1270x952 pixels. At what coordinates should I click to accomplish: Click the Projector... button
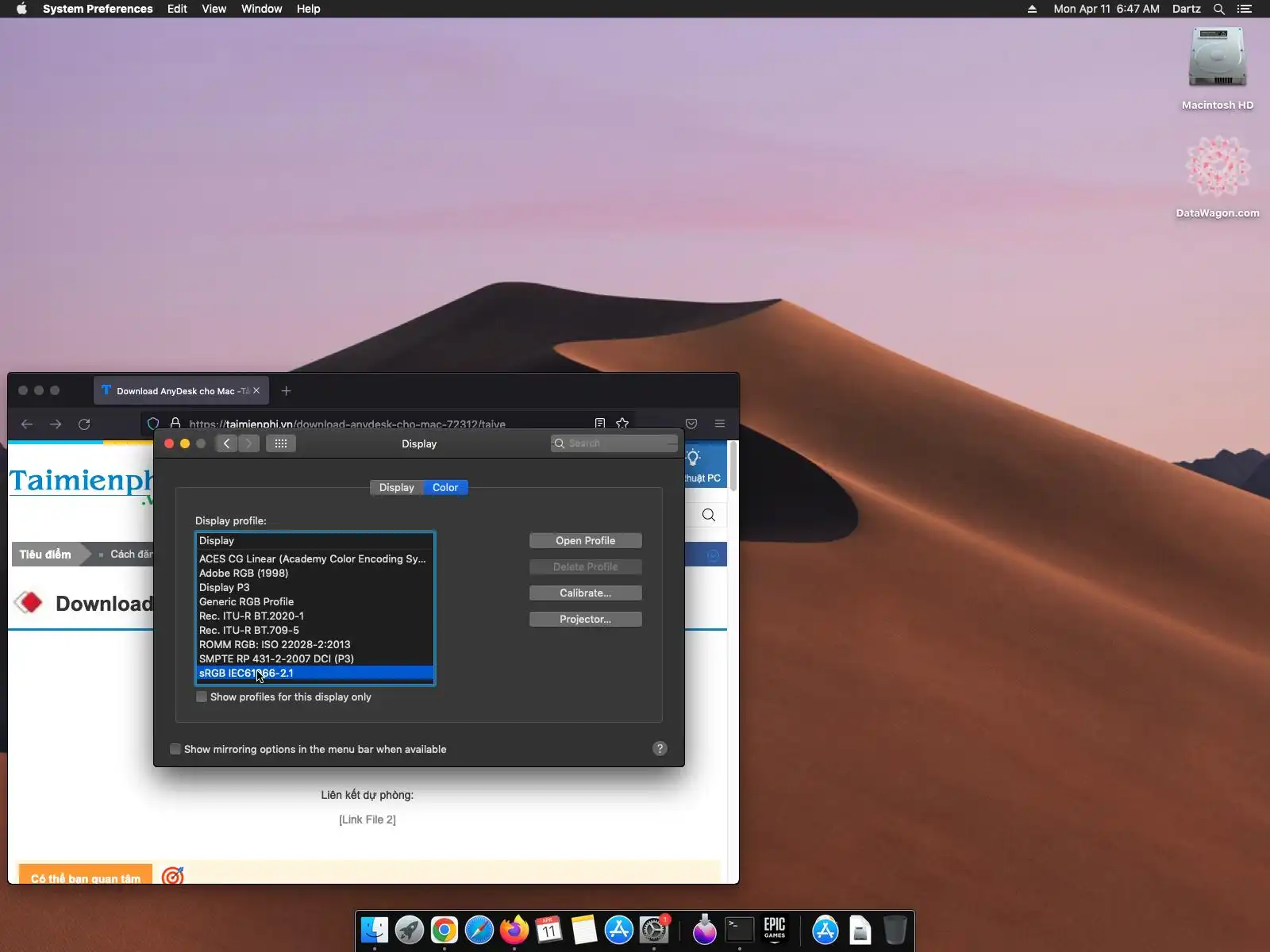(x=586, y=619)
